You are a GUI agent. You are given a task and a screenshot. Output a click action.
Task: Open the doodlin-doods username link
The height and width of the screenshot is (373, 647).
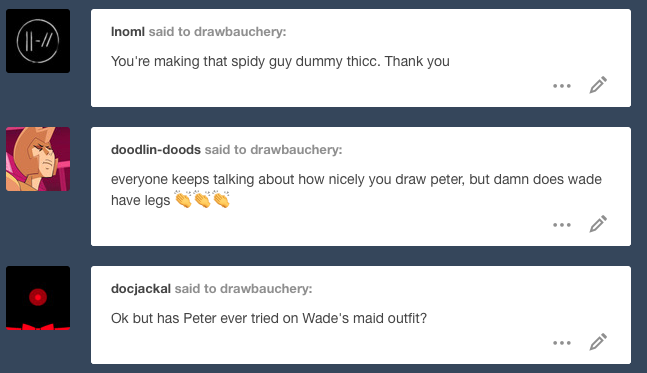156,150
